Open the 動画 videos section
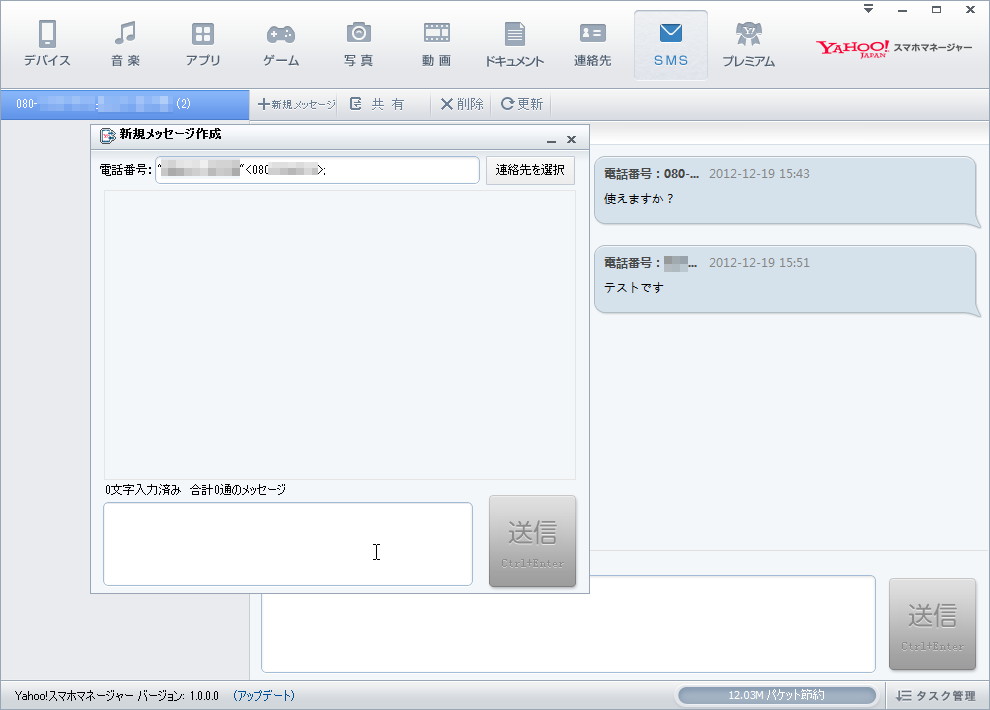 [436, 44]
